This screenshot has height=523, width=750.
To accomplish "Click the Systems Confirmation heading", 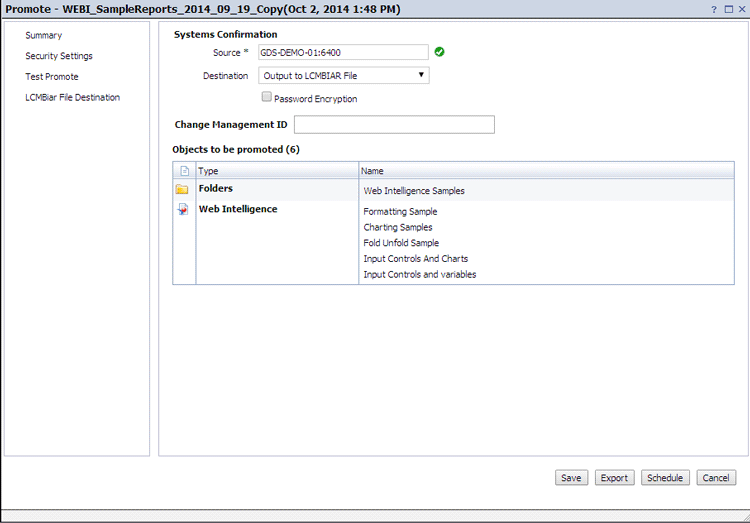I will pyautogui.click(x=225, y=34).
